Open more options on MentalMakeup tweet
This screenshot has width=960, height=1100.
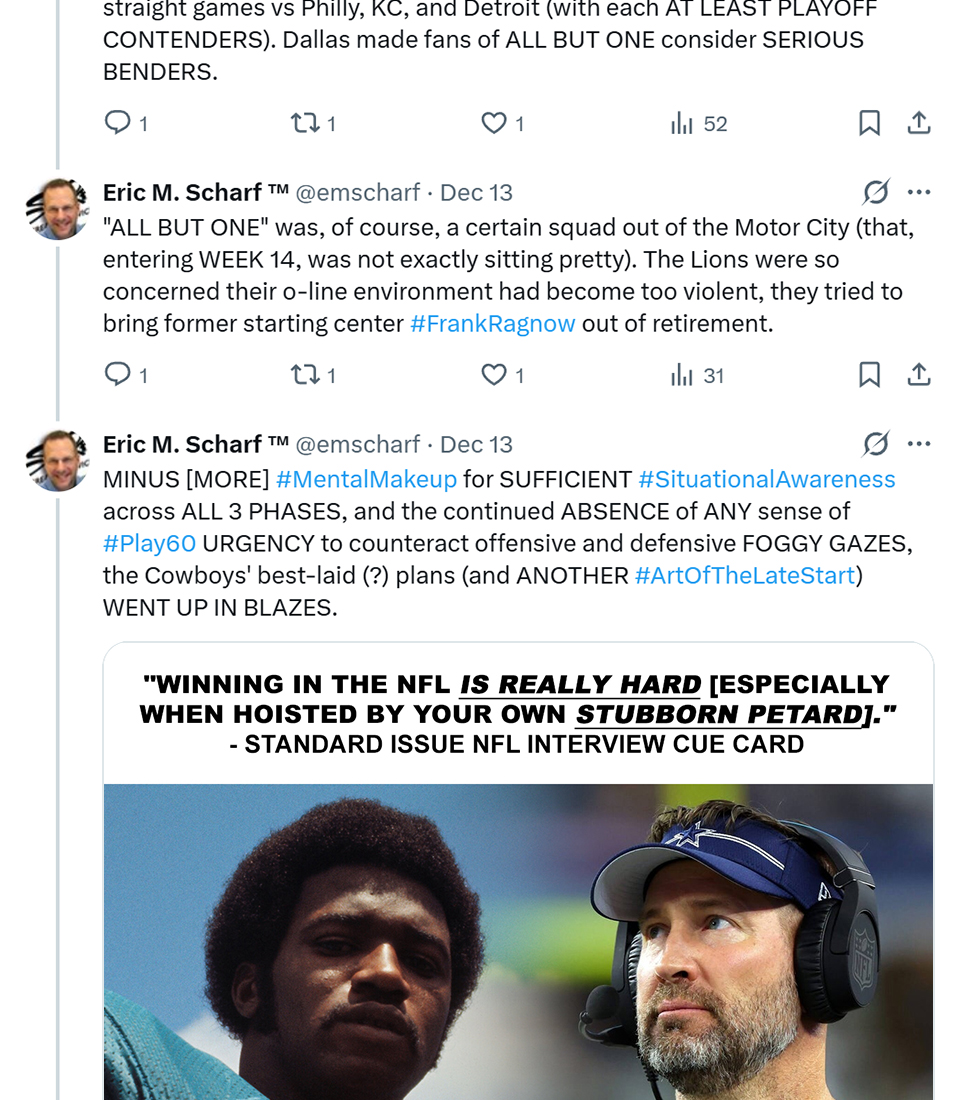pos(919,444)
